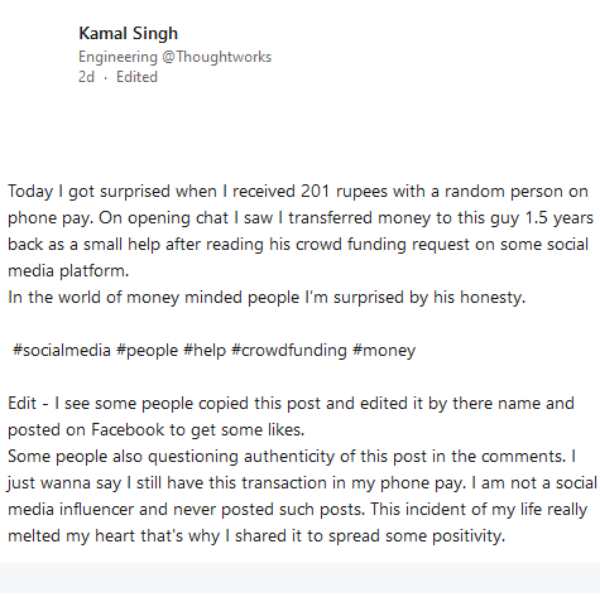
Task: Click line "Edit - I see some people copied"
Action: (291, 404)
